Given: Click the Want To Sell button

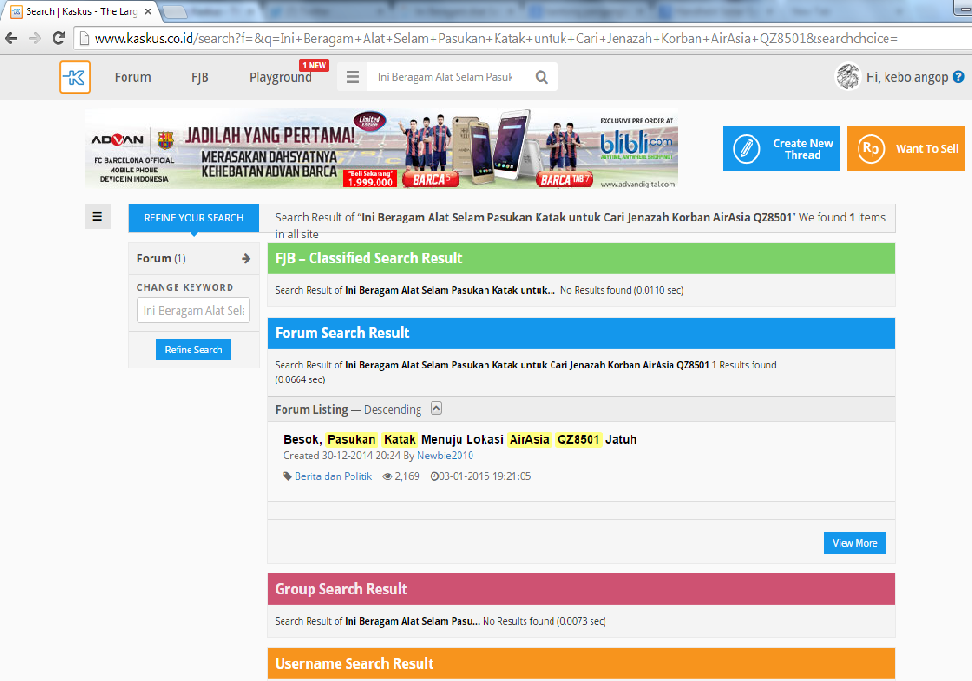Looking at the screenshot, I should (905, 149).
